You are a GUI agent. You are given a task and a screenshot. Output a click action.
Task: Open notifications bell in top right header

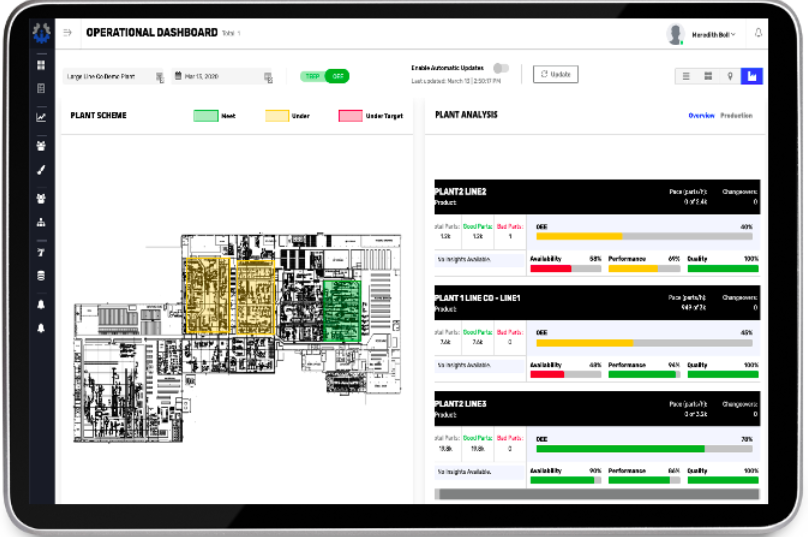(758, 34)
